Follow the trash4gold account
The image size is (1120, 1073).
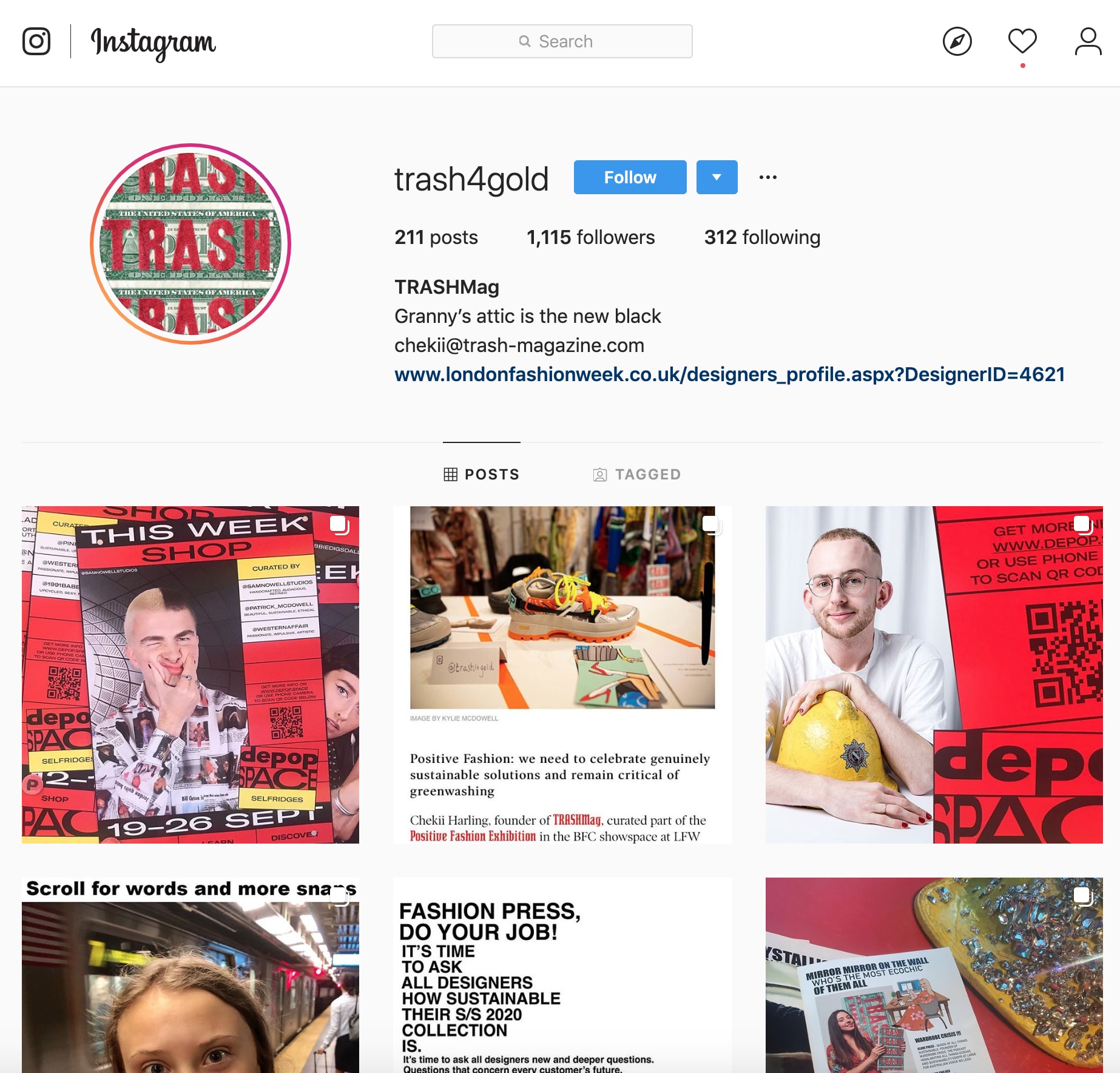(630, 177)
